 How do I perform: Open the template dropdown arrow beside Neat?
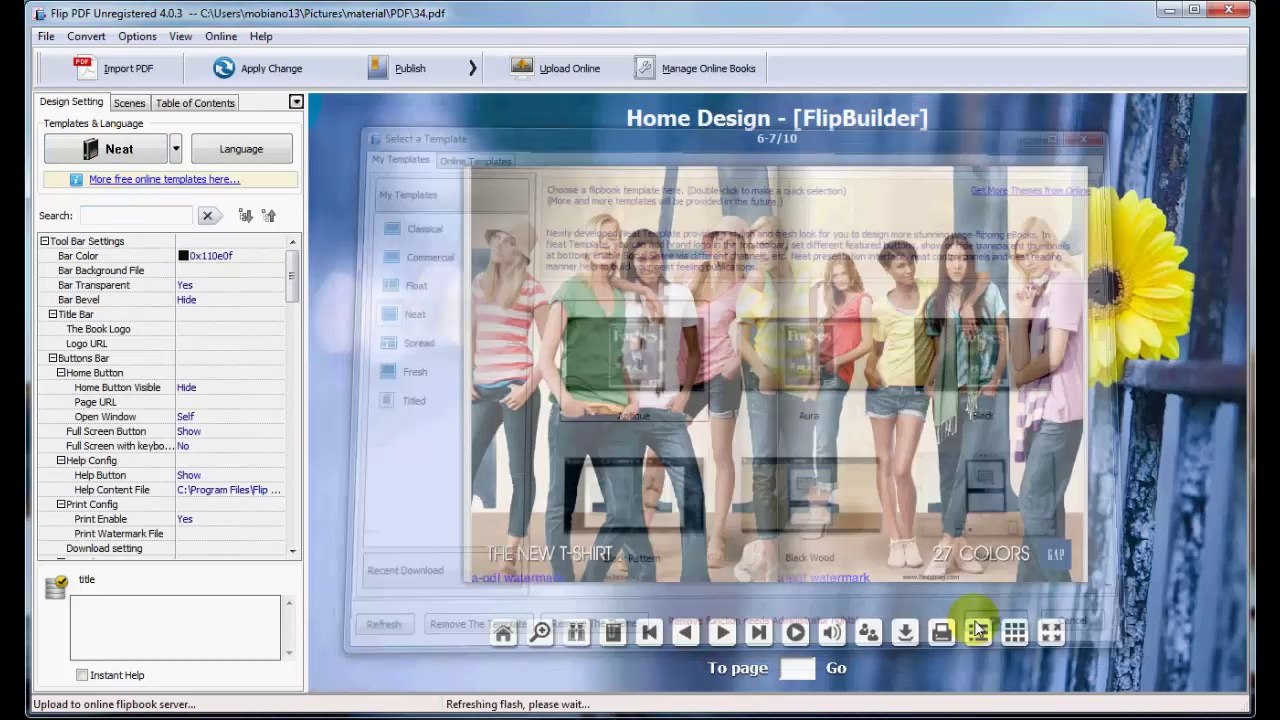coord(175,149)
